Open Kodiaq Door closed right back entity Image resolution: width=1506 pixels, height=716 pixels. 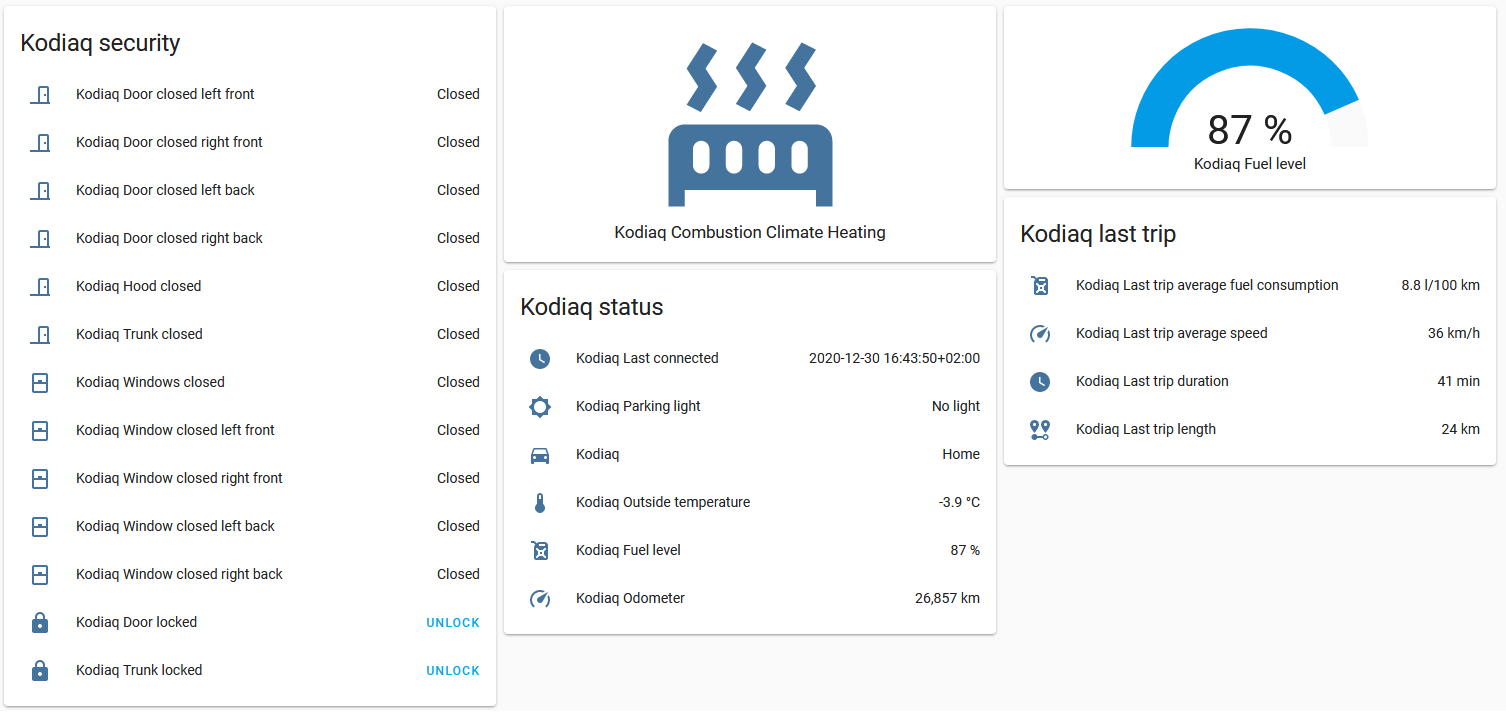(169, 238)
